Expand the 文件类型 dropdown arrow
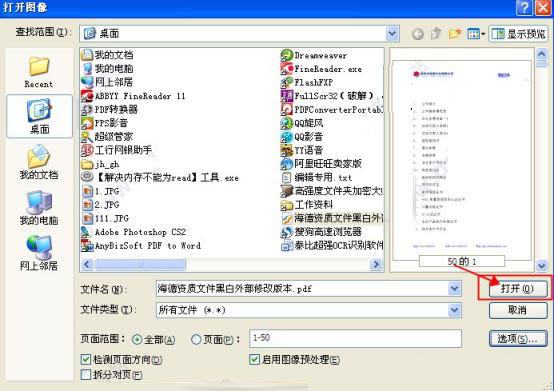This screenshot has height=391, width=554. 454,310
